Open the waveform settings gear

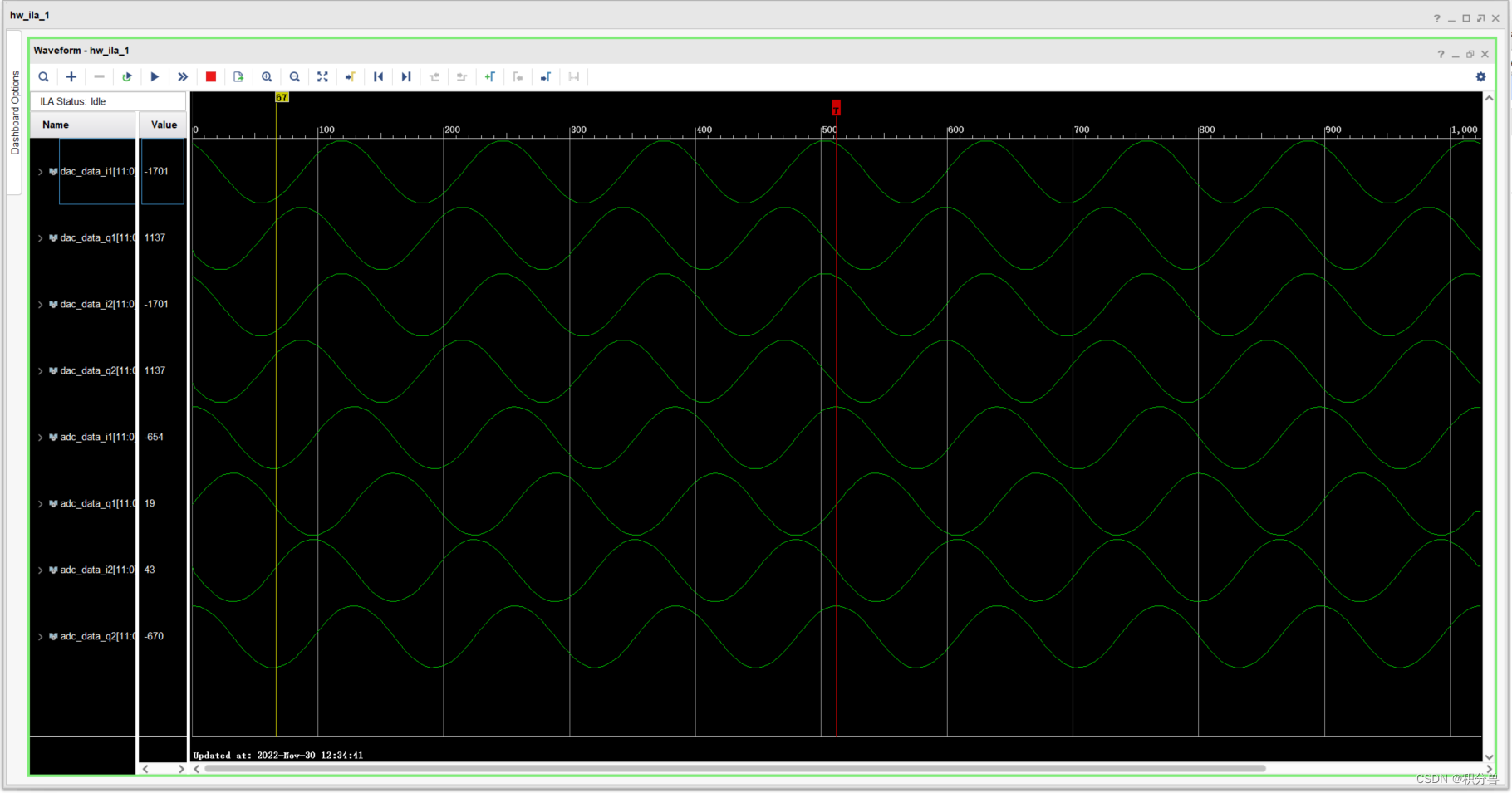pyautogui.click(x=1480, y=76)
